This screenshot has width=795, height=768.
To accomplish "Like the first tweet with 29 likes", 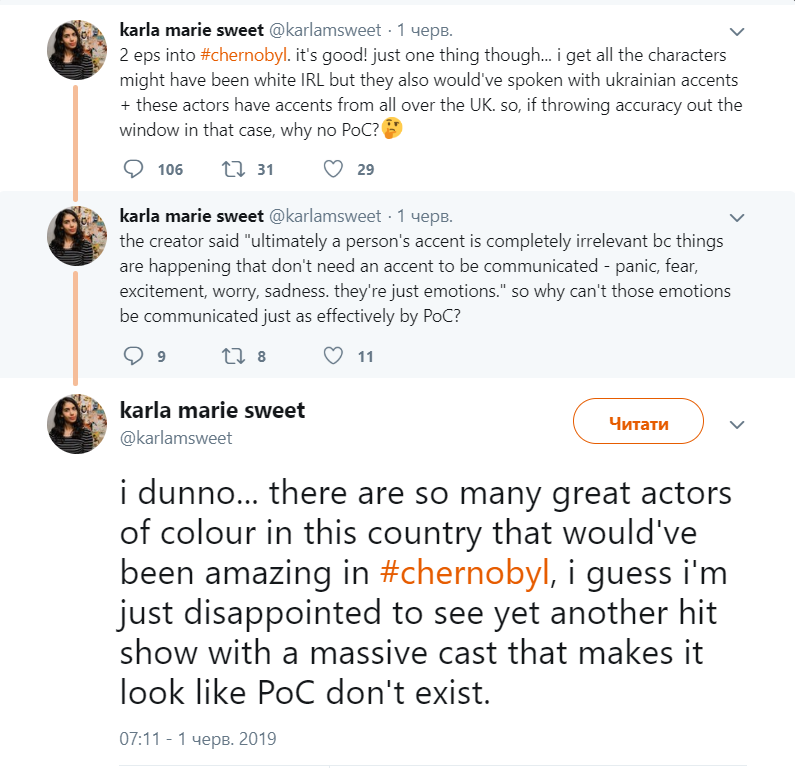I will (x=333, y=169).
